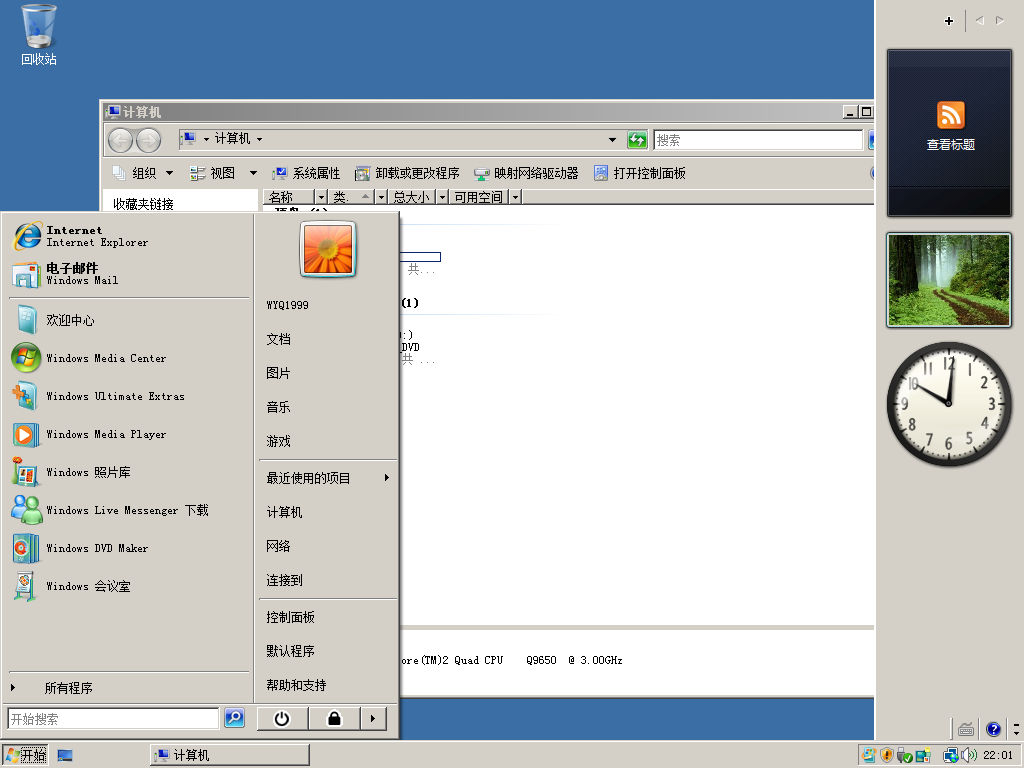Open 图片 from the Start menu
Viewport: 1024px width, 768px height.
click(328, 373)
